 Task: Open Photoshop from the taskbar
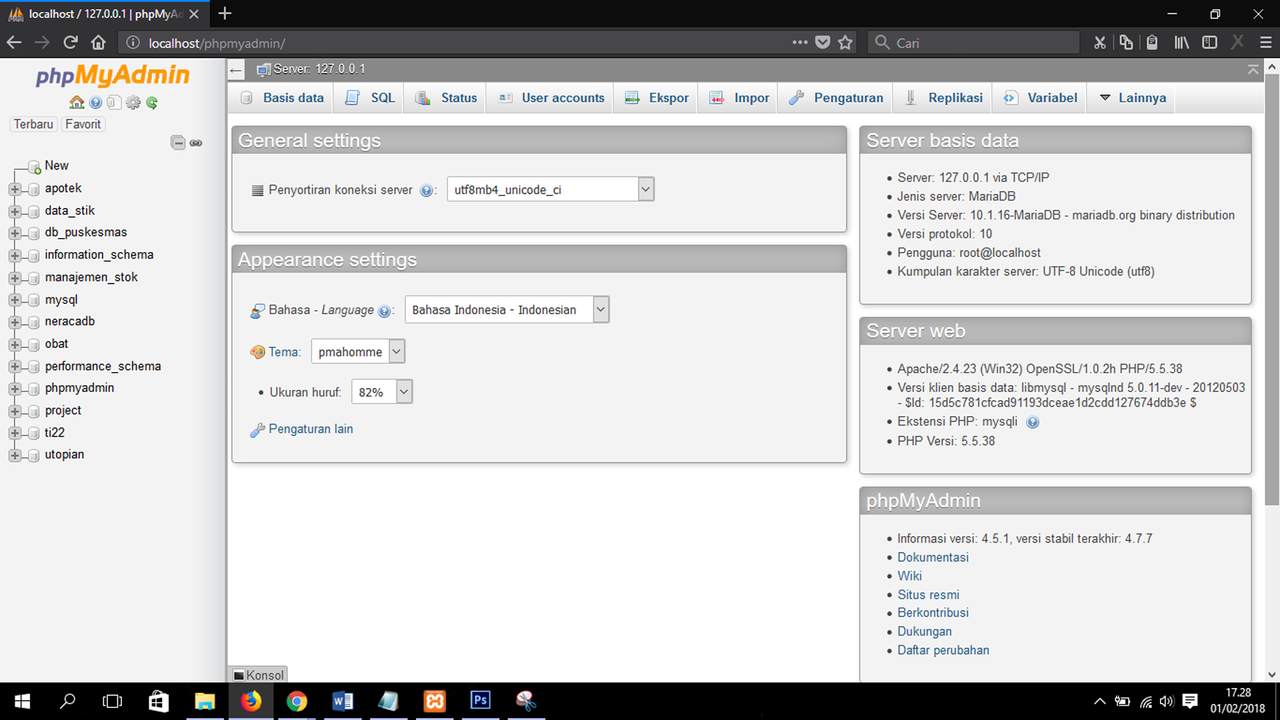[481, 701]
